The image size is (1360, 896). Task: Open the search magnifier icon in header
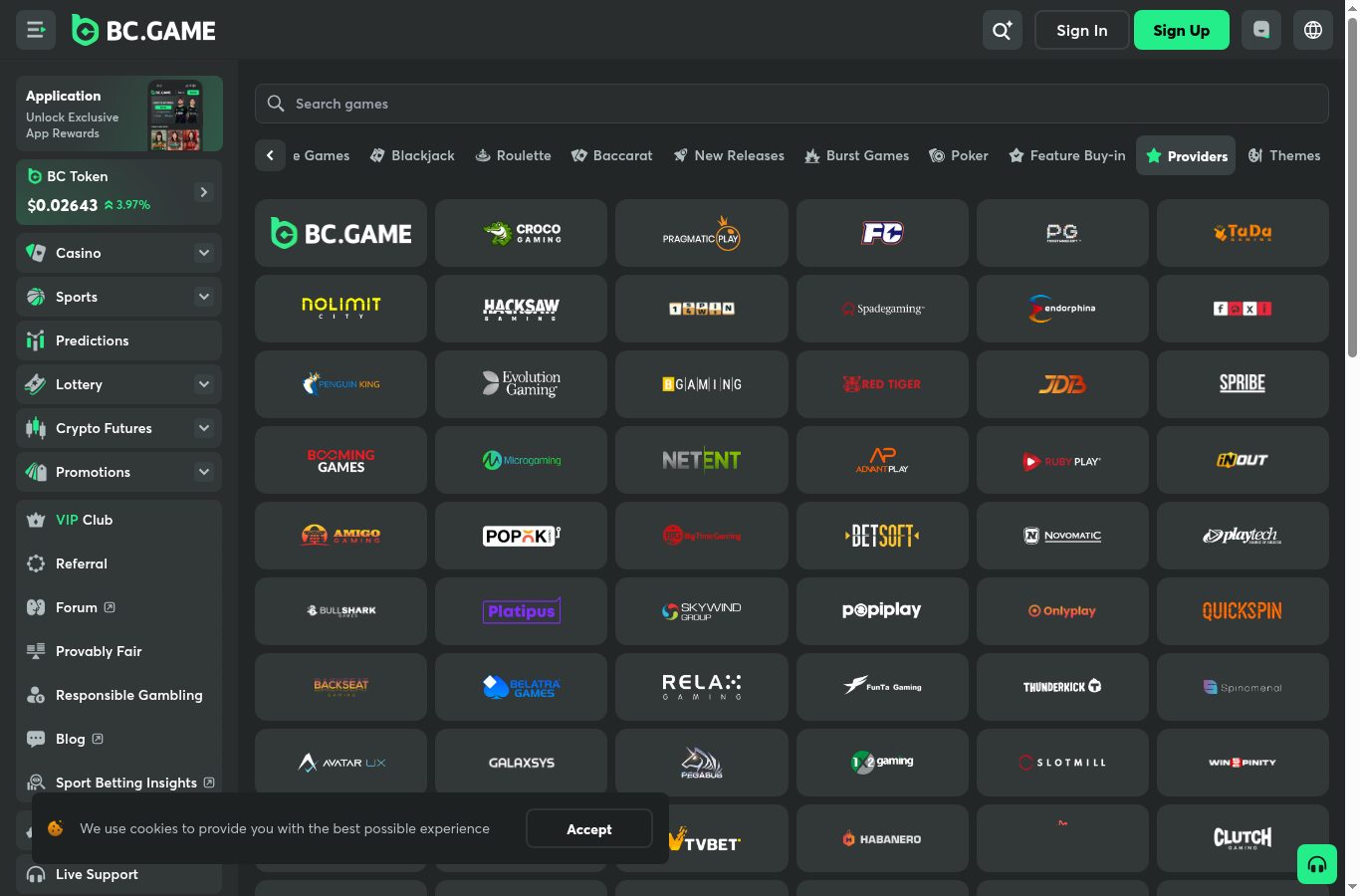click(1003, 30)
